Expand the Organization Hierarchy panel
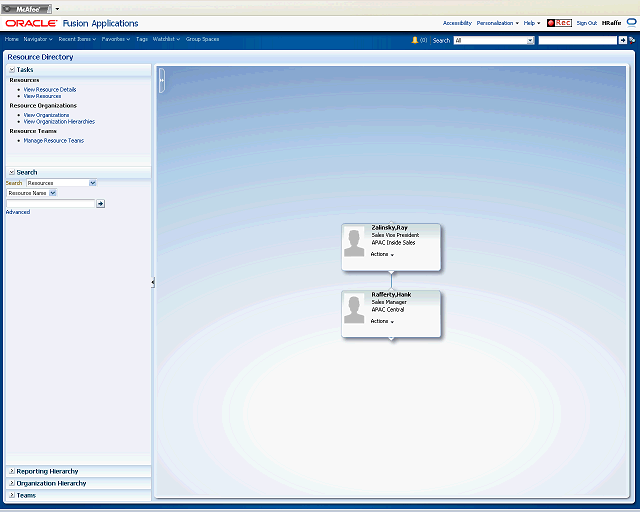Viewport: 640px width, 512px height. coord(12,483)
